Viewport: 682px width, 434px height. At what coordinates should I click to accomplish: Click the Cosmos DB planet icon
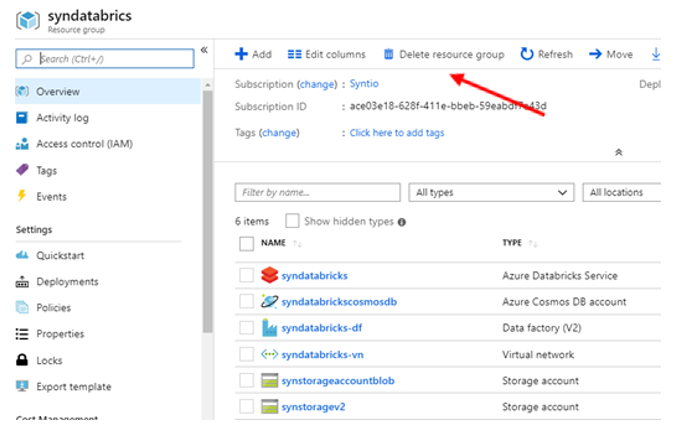(269, 301)
